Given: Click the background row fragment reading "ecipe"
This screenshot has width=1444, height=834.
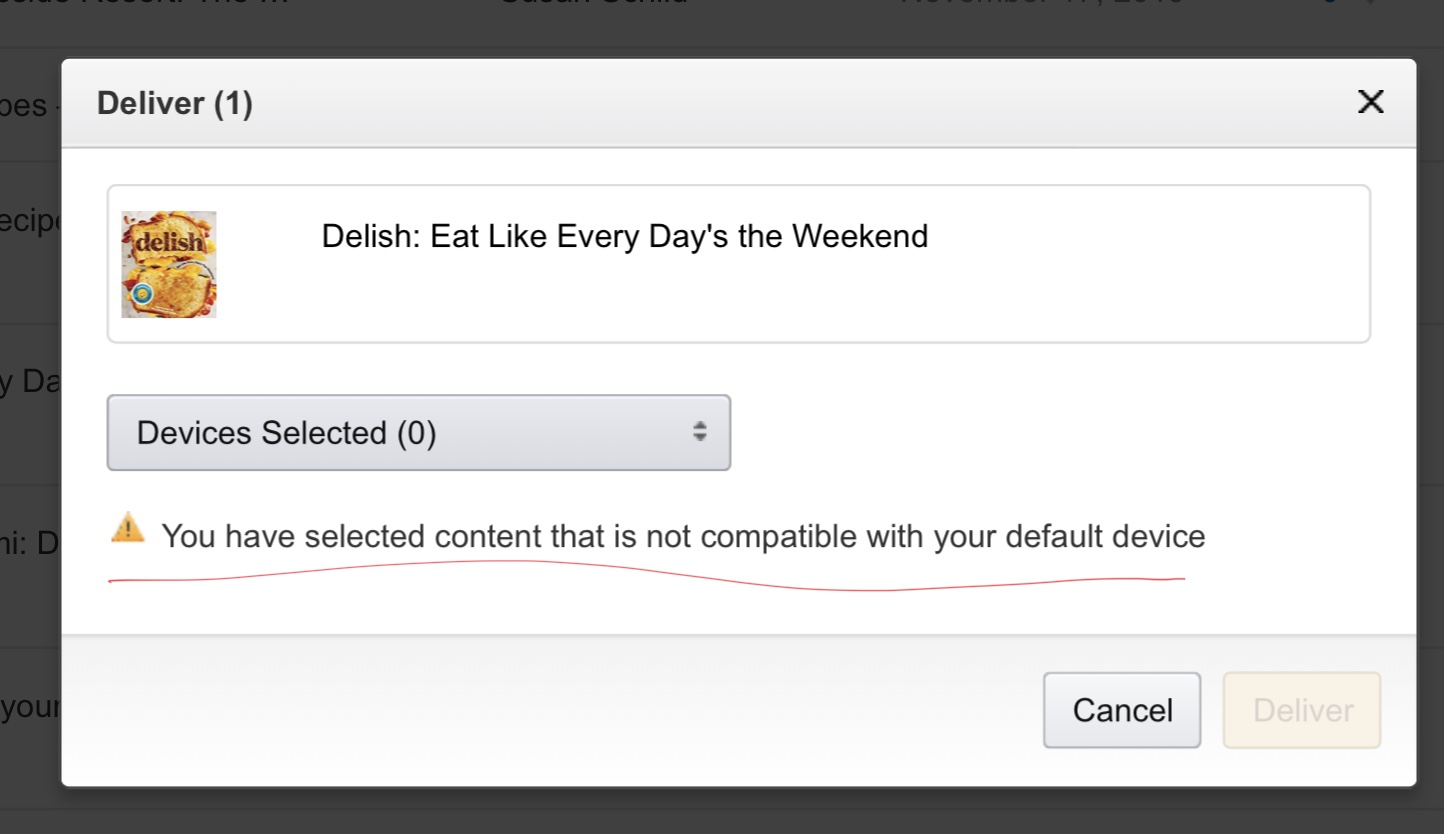Looking at the screenshot, I should click(x=31, y=221).
